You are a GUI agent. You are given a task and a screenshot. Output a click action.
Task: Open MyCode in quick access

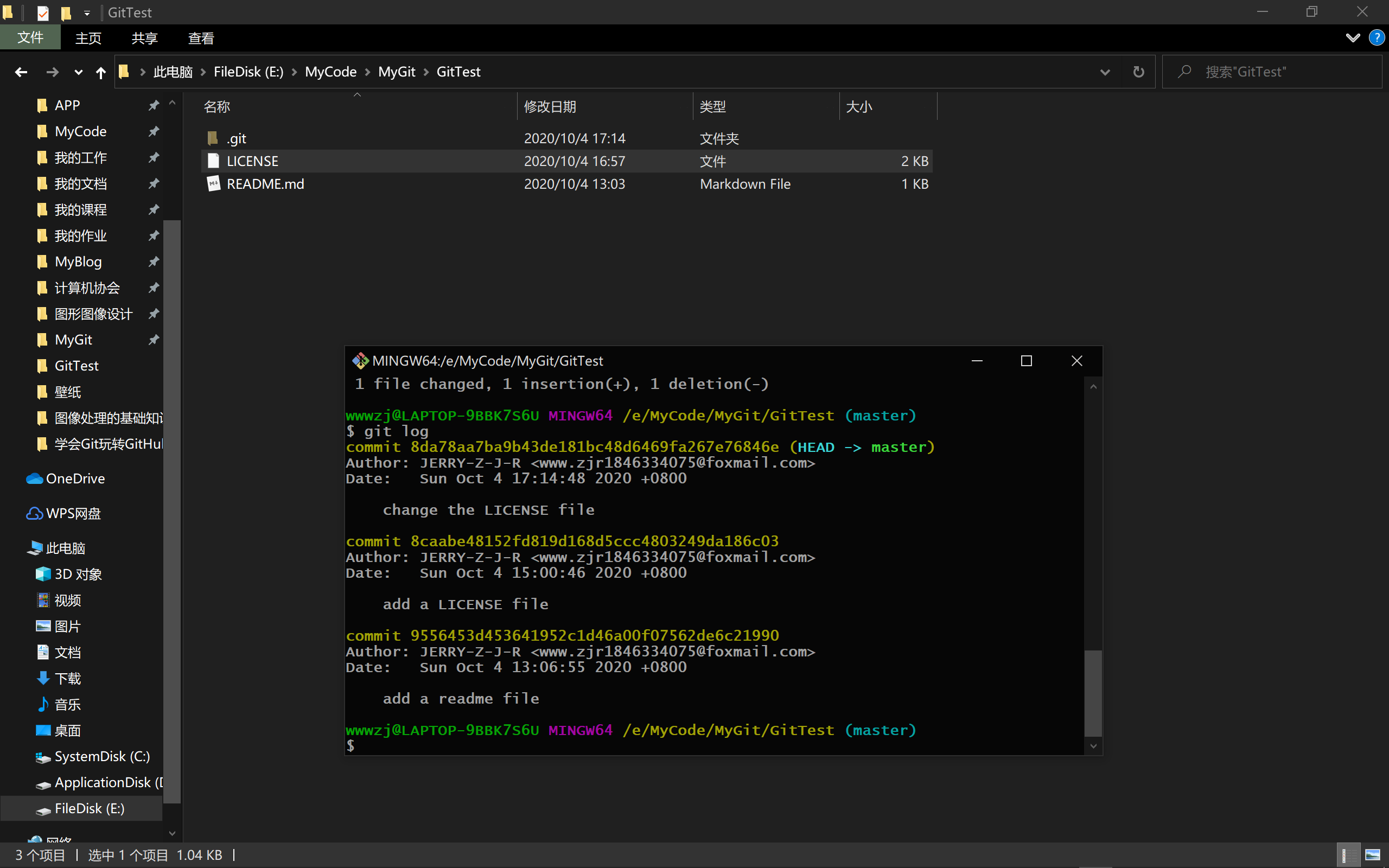[80, 131]
